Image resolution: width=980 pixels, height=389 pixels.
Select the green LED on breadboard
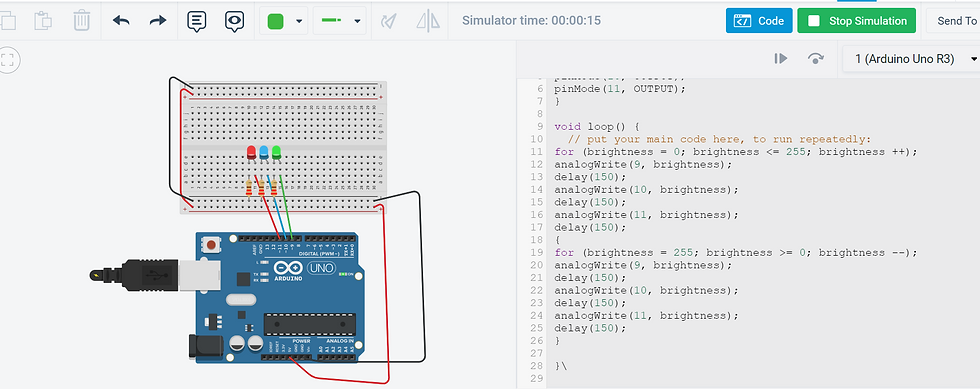[x=276, y=152]
